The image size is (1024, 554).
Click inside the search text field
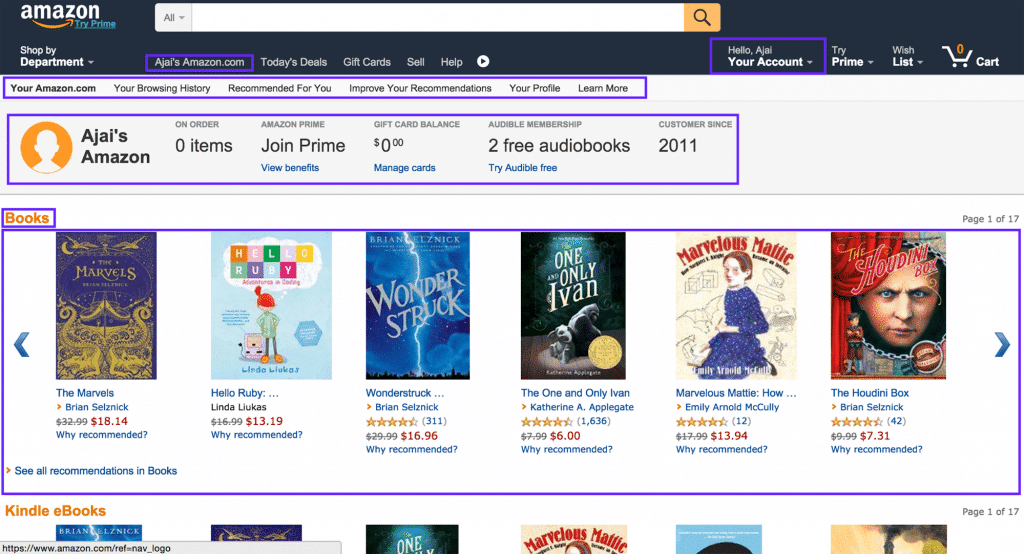pos(437,17)
